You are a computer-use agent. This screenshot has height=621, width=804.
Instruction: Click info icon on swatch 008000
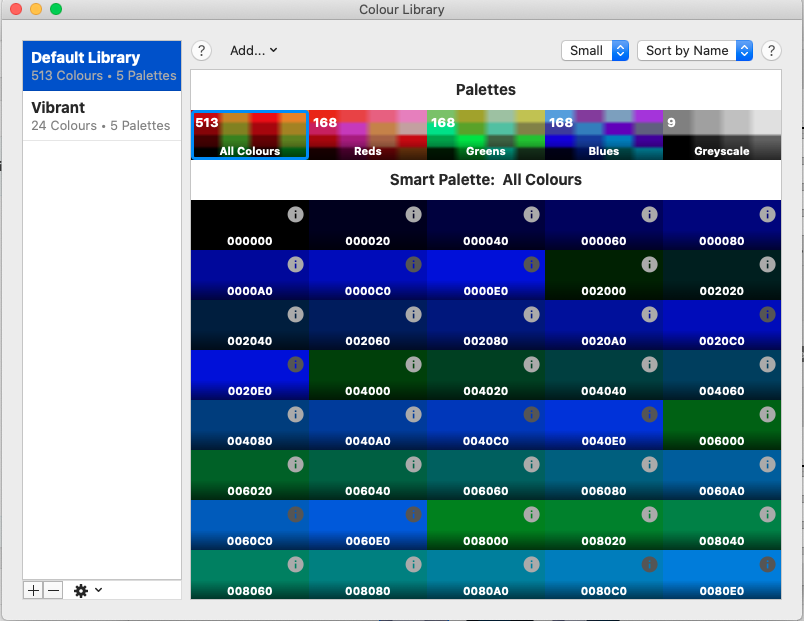tap(531, 514)
